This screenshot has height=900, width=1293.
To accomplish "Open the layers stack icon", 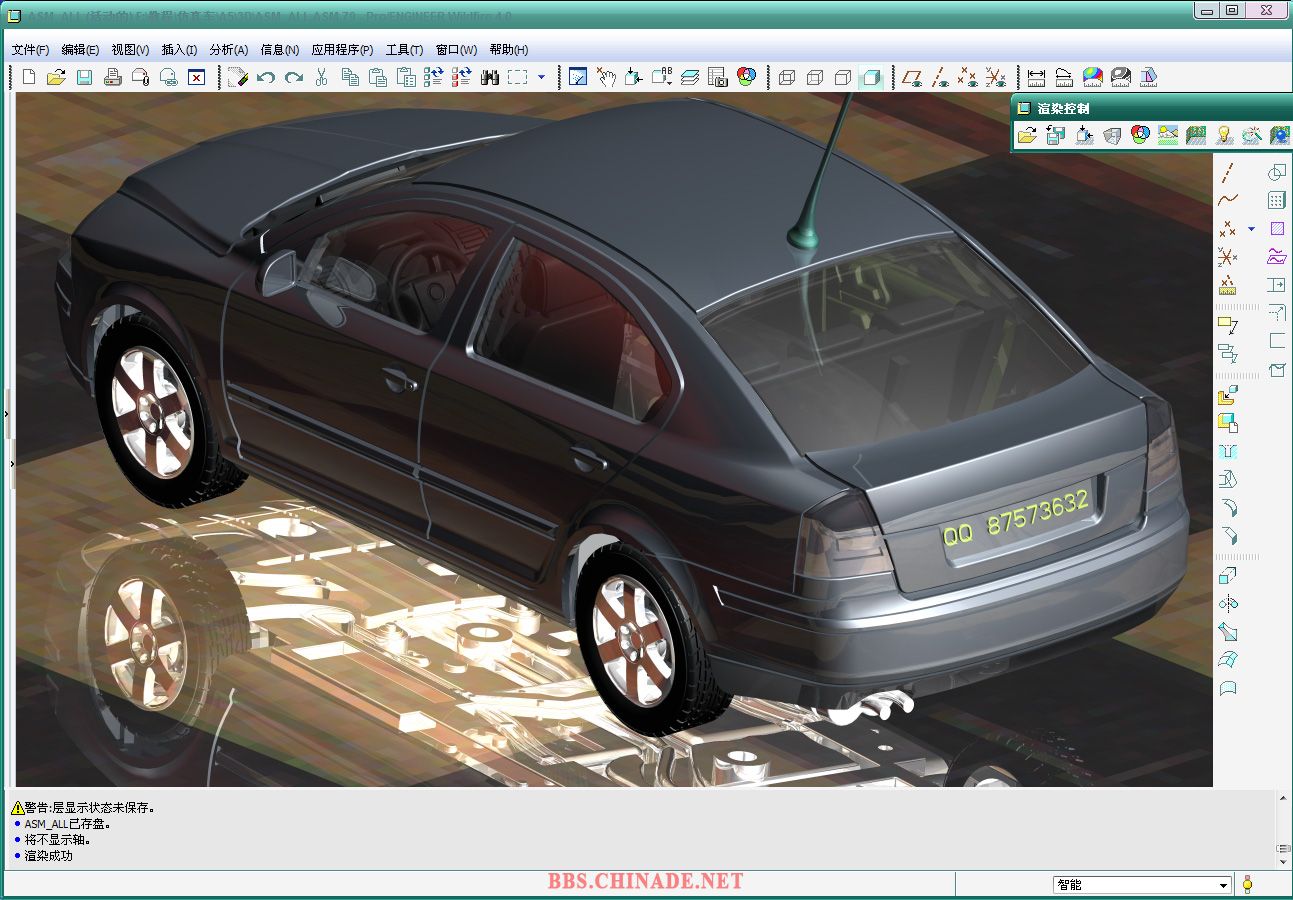I will tap(690, 77).
